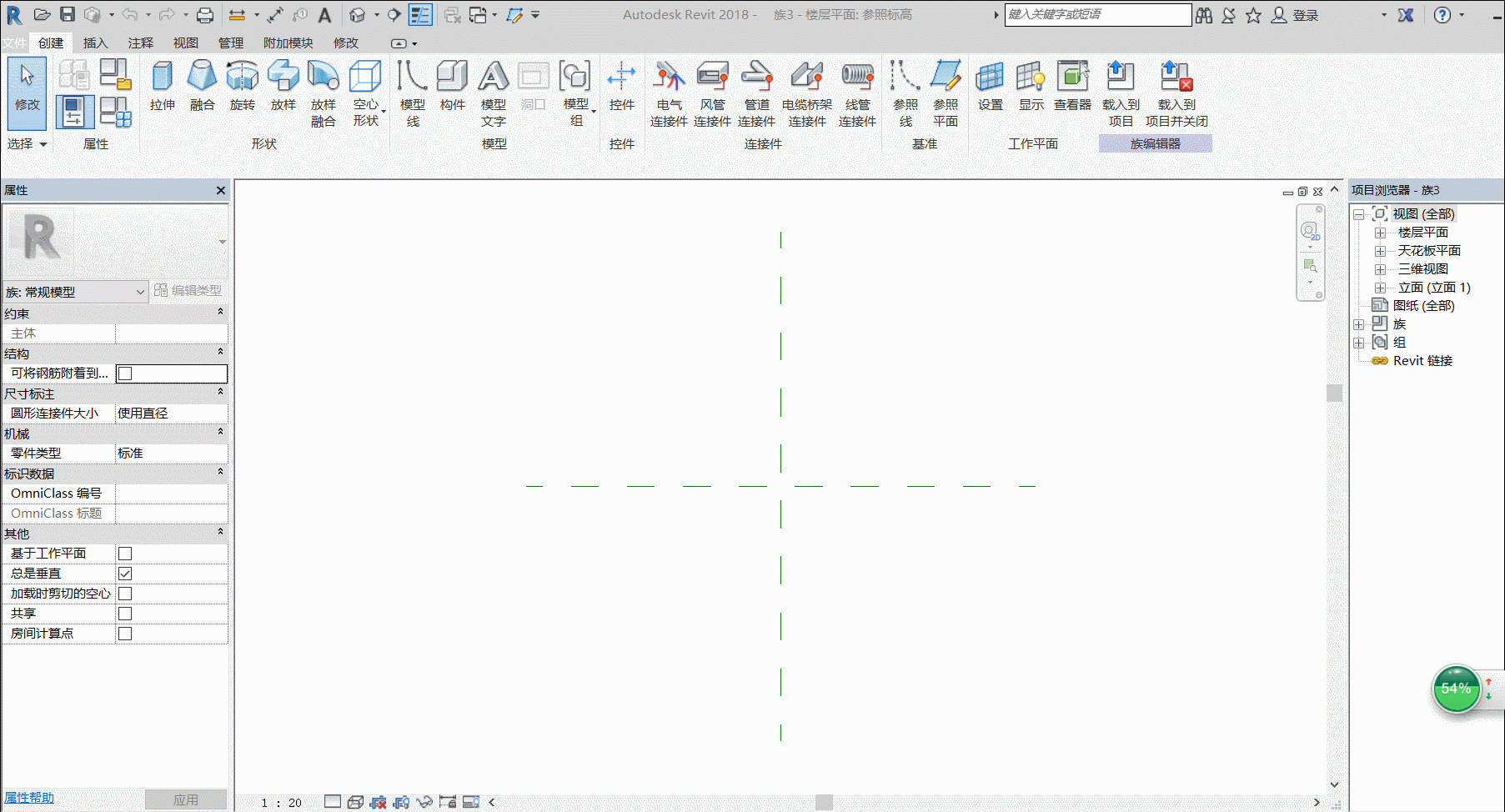Select the 拉伸 extrusion tool
This screenshot has width=1505, height=812.
click(163, 86)
